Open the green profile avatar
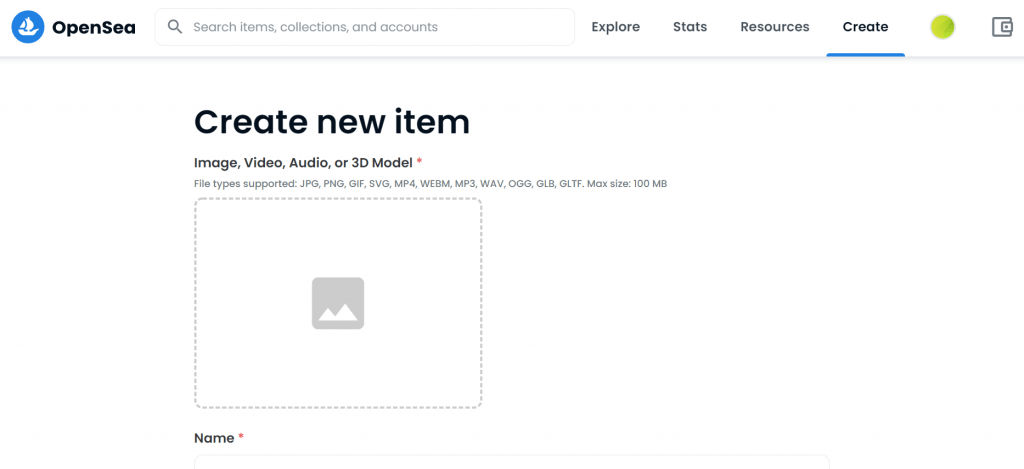This screenshot has height=469, width=1024. 942,27
